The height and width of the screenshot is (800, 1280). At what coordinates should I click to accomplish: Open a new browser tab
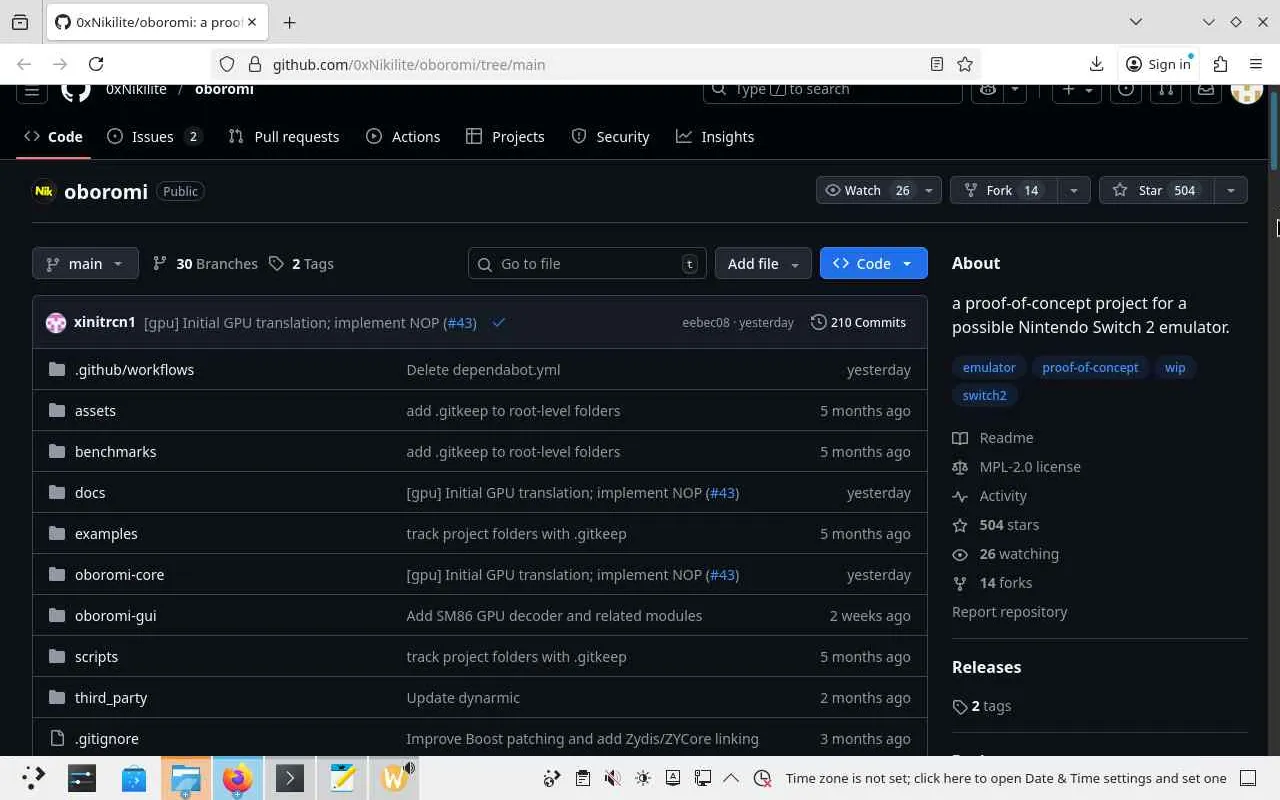coord(289,22)
